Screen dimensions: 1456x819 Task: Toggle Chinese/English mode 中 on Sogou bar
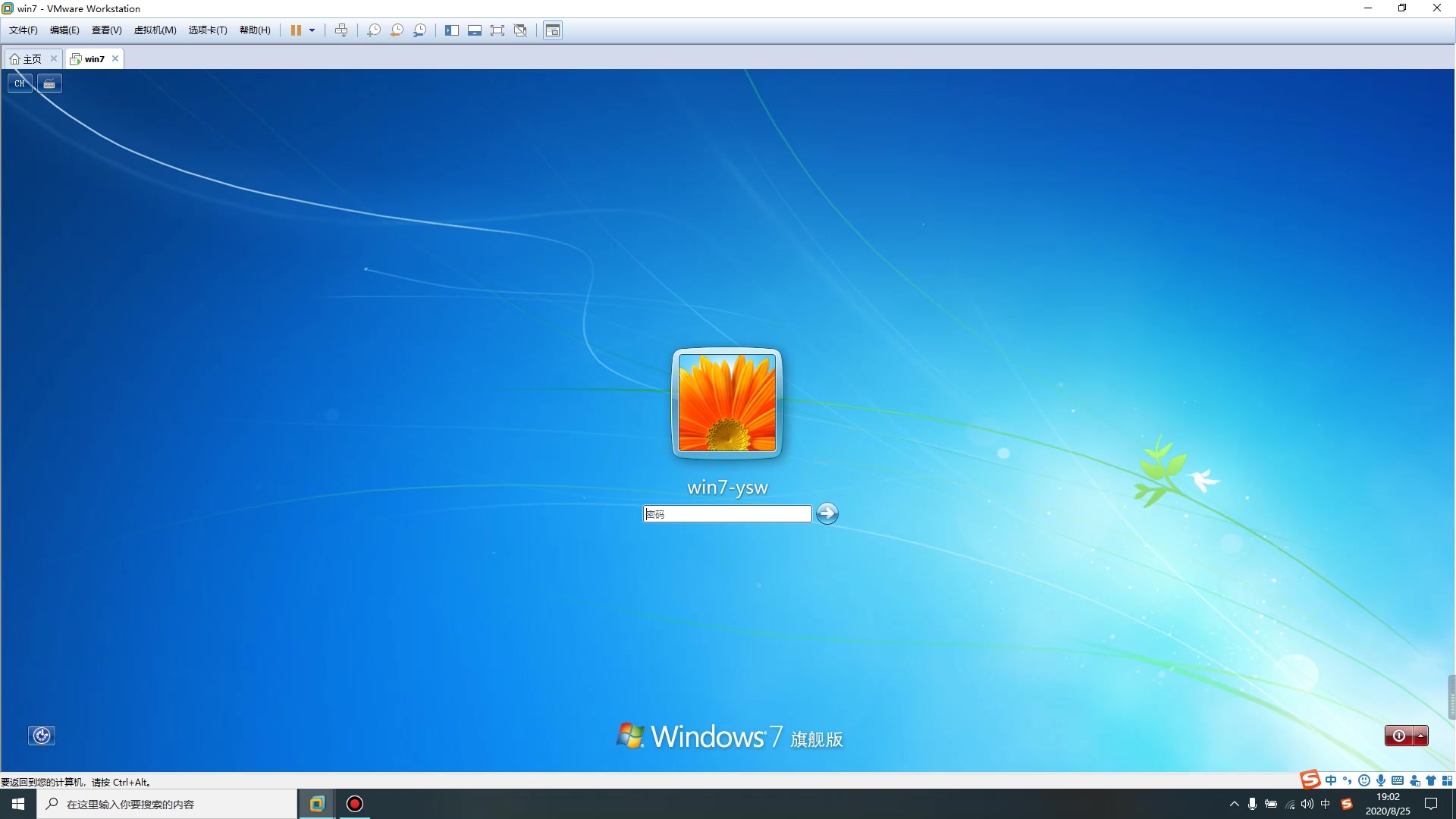coord(1331,780)
